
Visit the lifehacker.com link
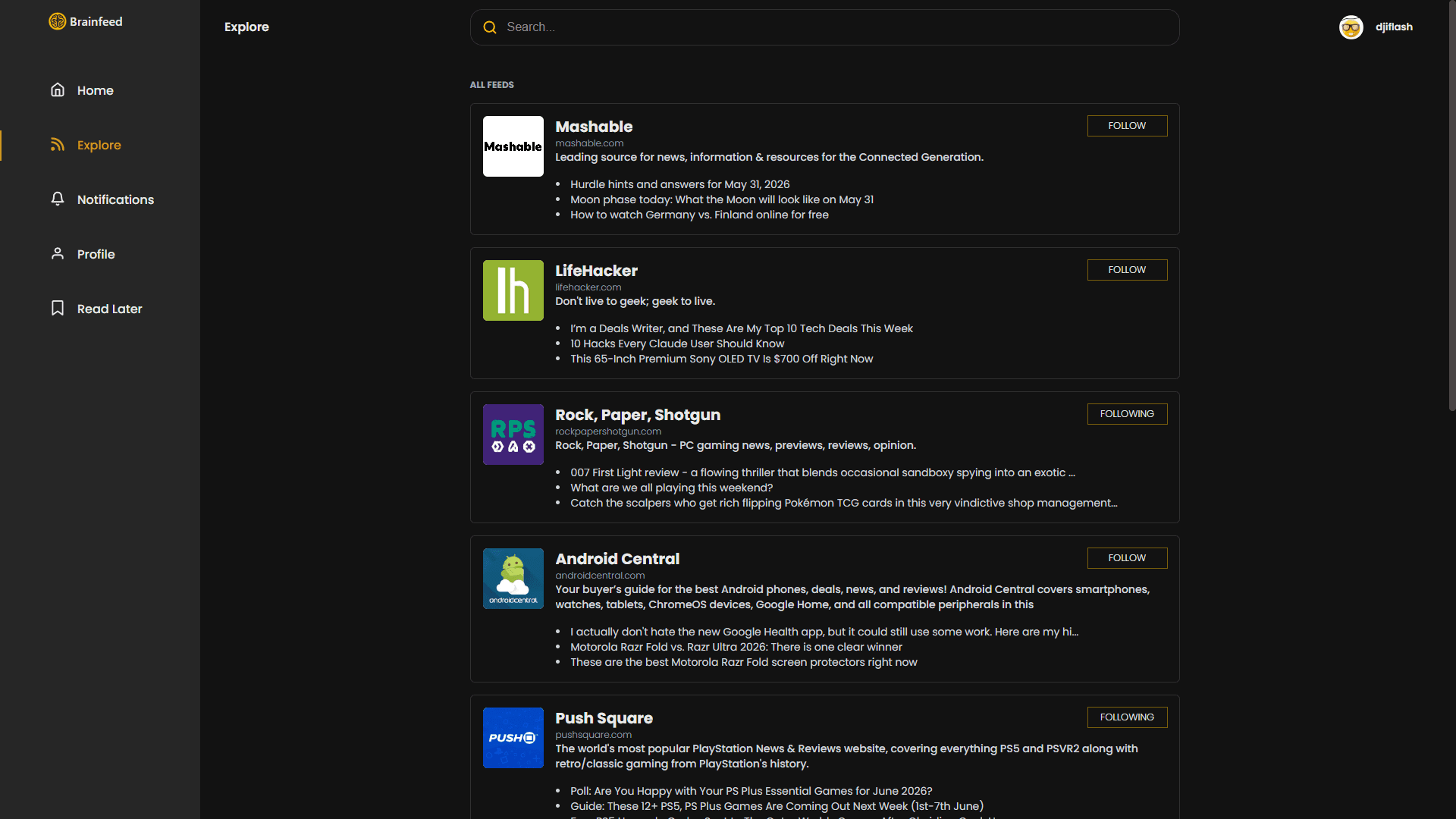[588, 287]
